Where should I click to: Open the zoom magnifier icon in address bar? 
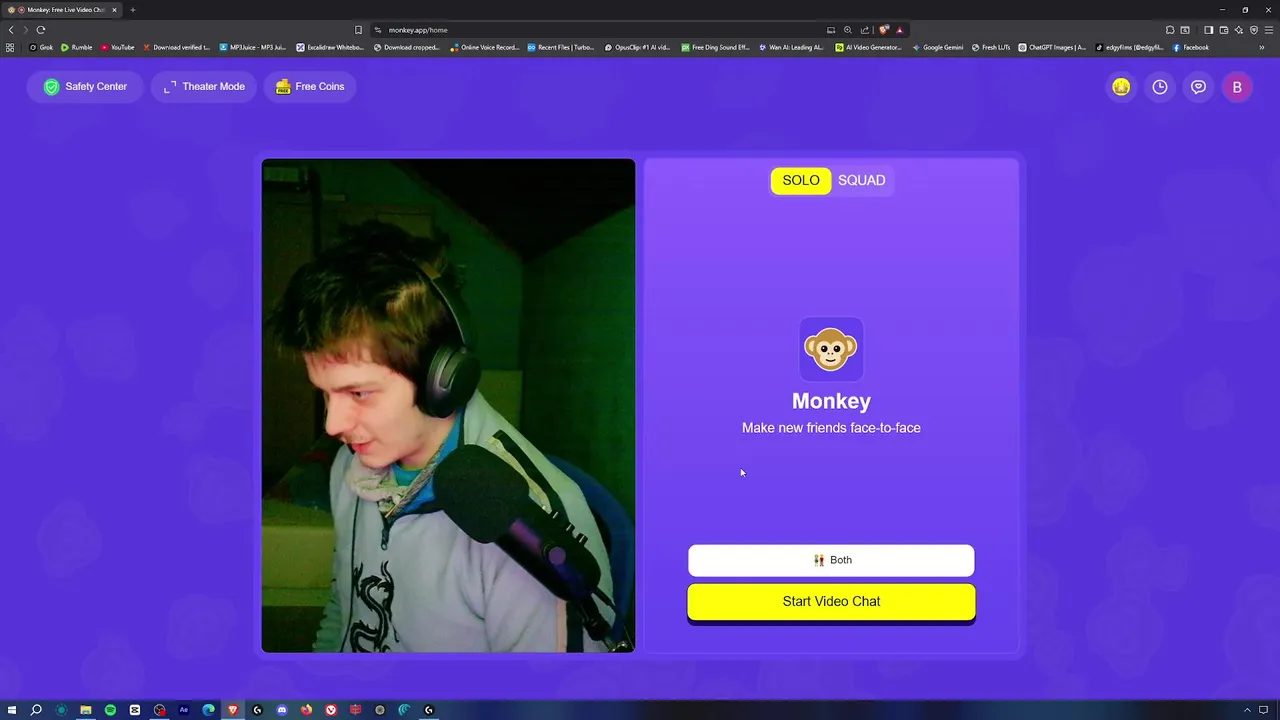click(x=848, y=30)
